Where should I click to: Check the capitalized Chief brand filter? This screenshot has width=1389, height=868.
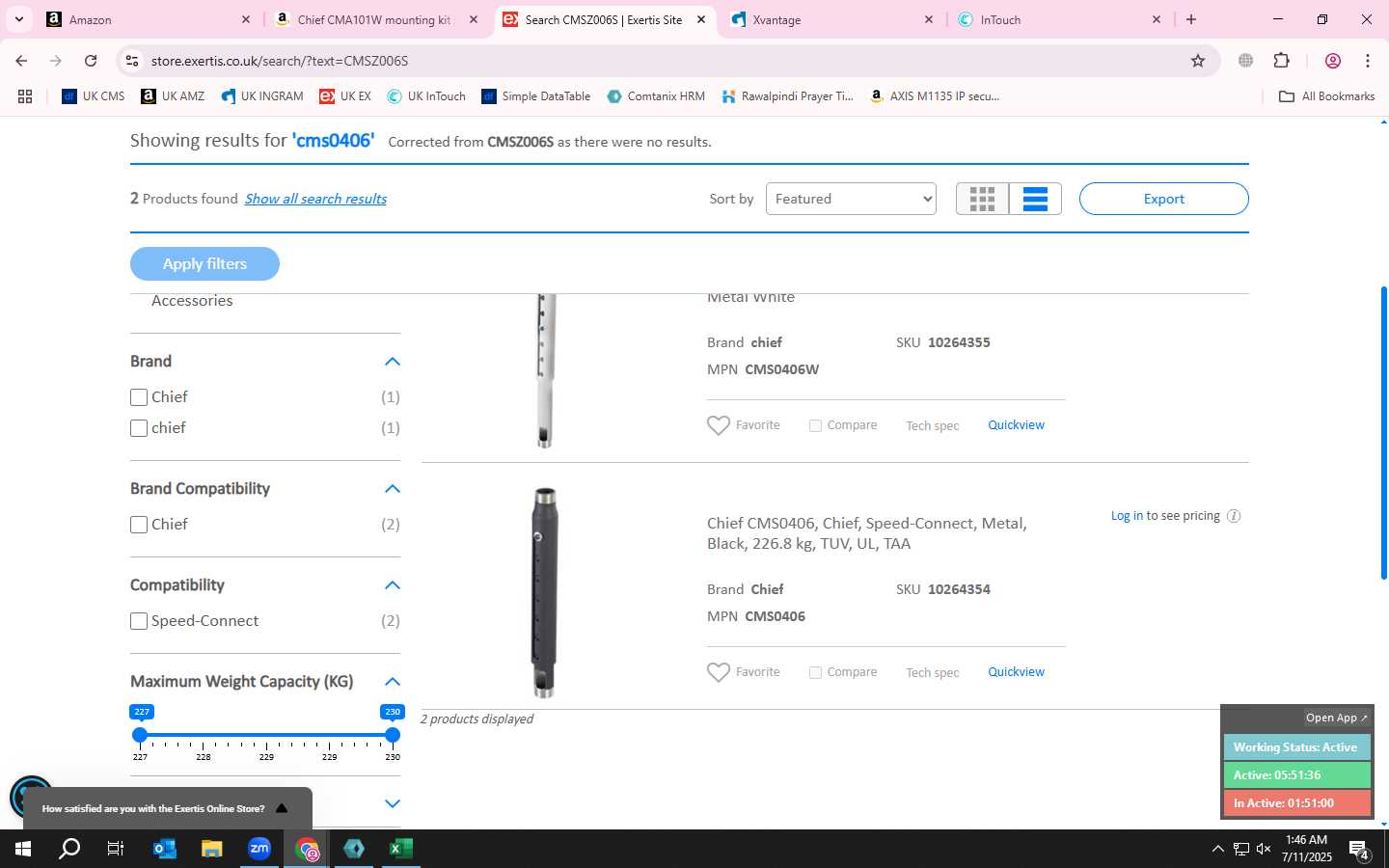coord(139,397)
